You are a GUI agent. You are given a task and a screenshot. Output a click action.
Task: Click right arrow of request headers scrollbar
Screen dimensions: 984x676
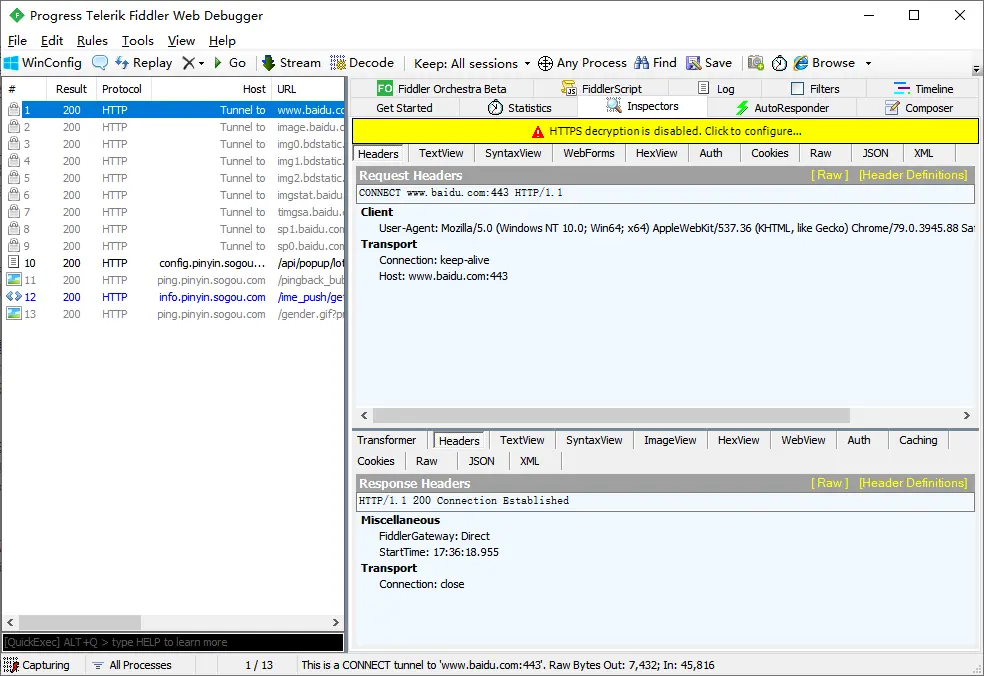click(x=966, y=416)
